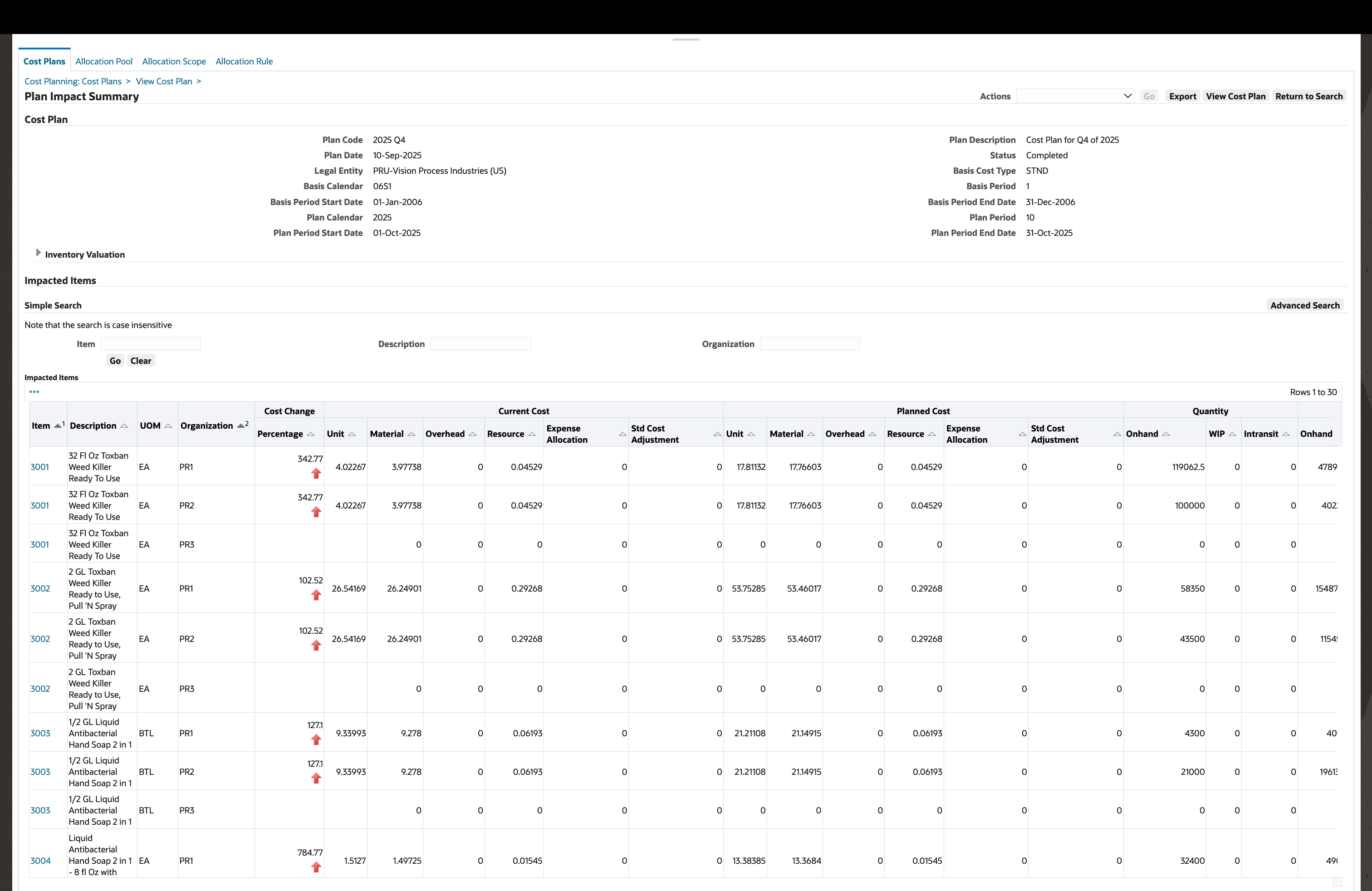The image size is (1372, 891).
Task: Open item 3002 link for PR1
Action: point(40,588)
